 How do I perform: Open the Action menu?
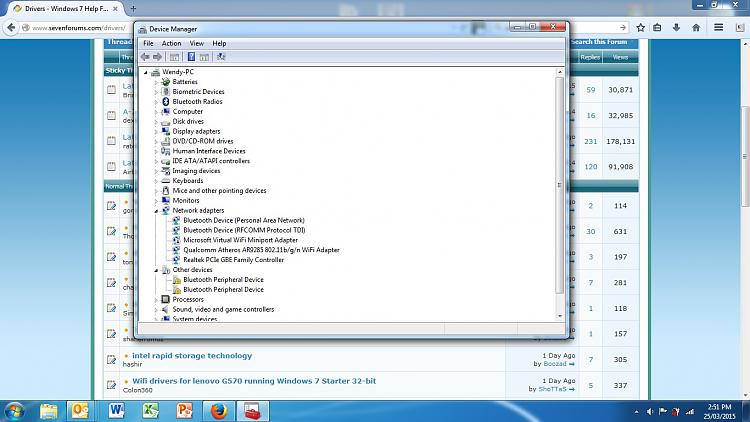(x=171, y=43)
